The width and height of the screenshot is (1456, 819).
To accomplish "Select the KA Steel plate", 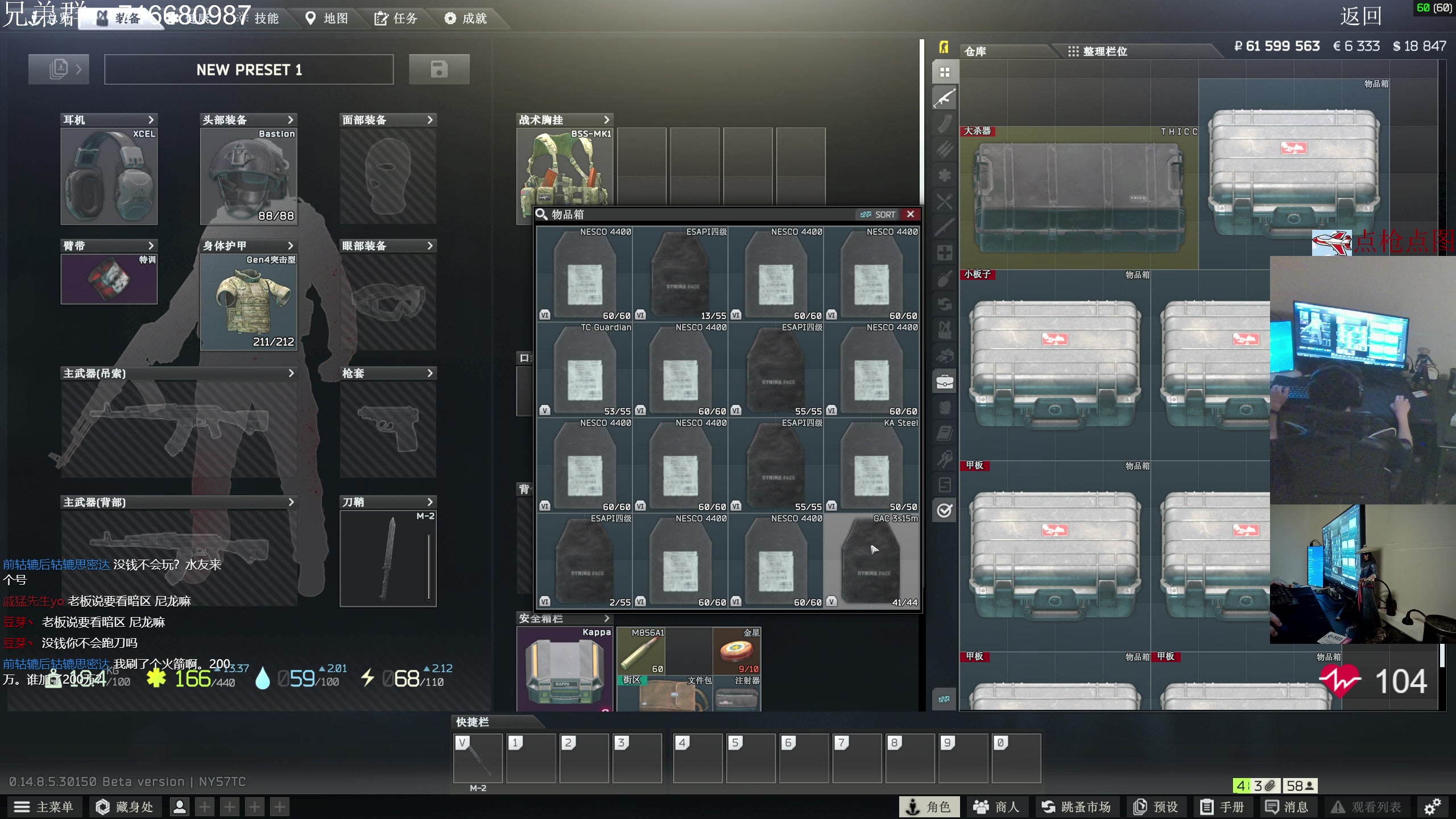I will coord(871,465).
